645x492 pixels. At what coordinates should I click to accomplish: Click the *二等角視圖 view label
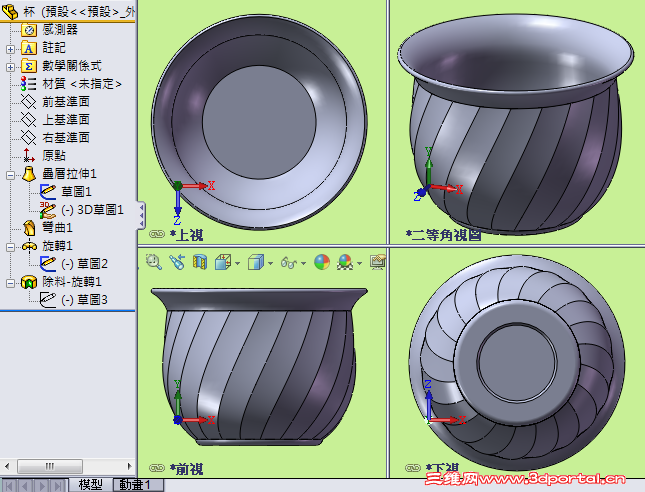[443, 235]
